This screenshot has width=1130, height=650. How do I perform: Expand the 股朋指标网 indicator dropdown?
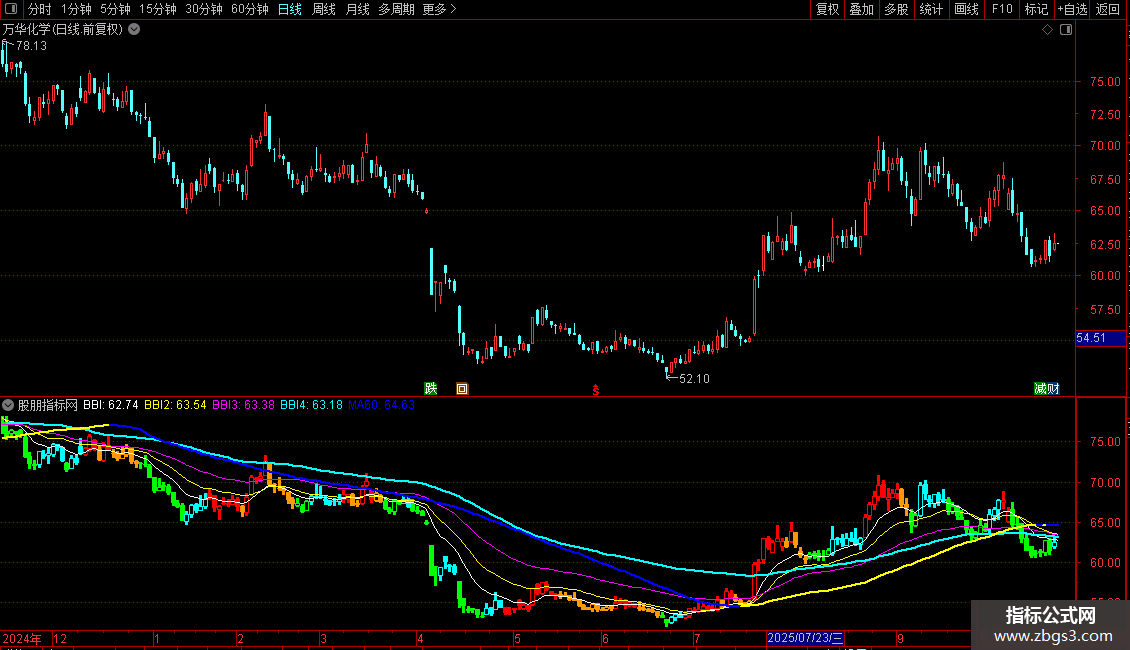(x=8, y=405)
